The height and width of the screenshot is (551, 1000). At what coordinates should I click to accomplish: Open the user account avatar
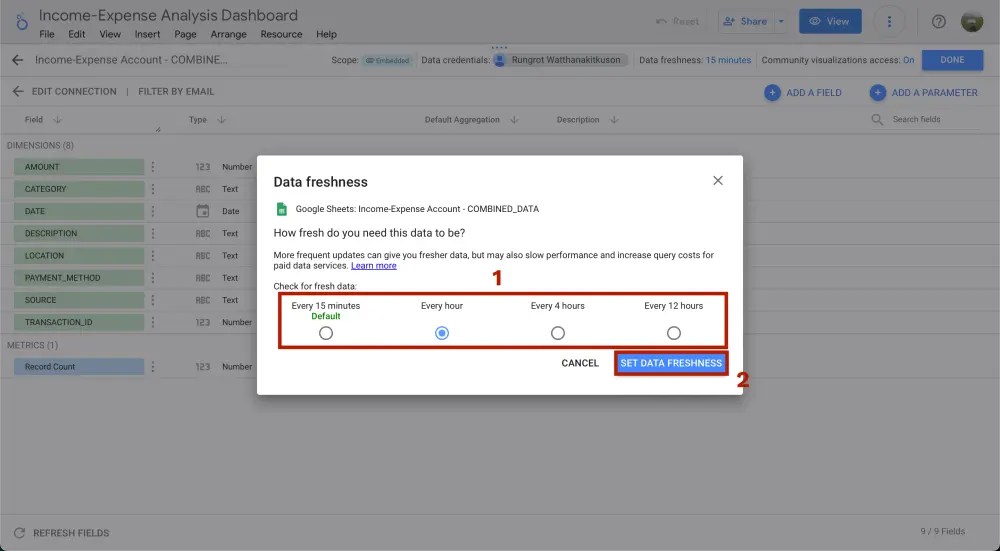[x=972, y=22]
